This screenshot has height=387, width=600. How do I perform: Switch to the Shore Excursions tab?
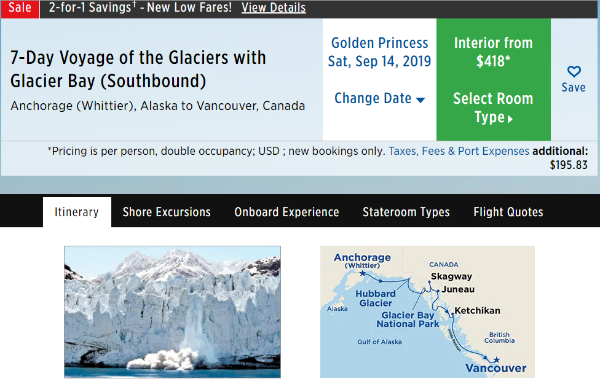tap(166, 212)
